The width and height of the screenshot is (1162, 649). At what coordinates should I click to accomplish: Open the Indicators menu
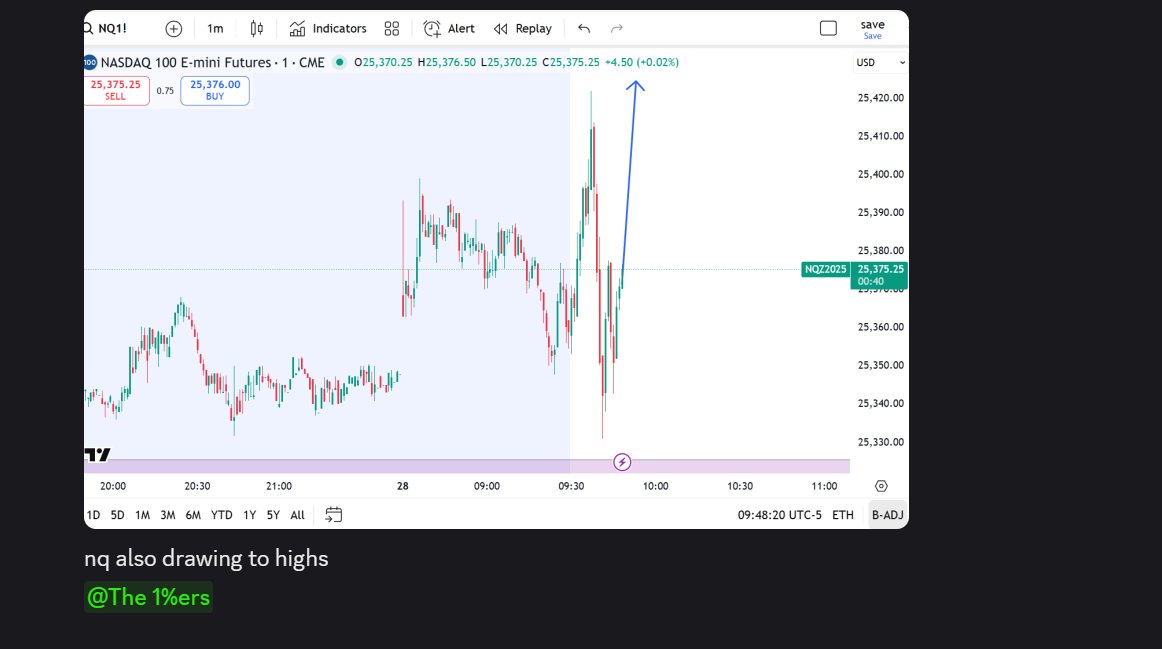328,29
